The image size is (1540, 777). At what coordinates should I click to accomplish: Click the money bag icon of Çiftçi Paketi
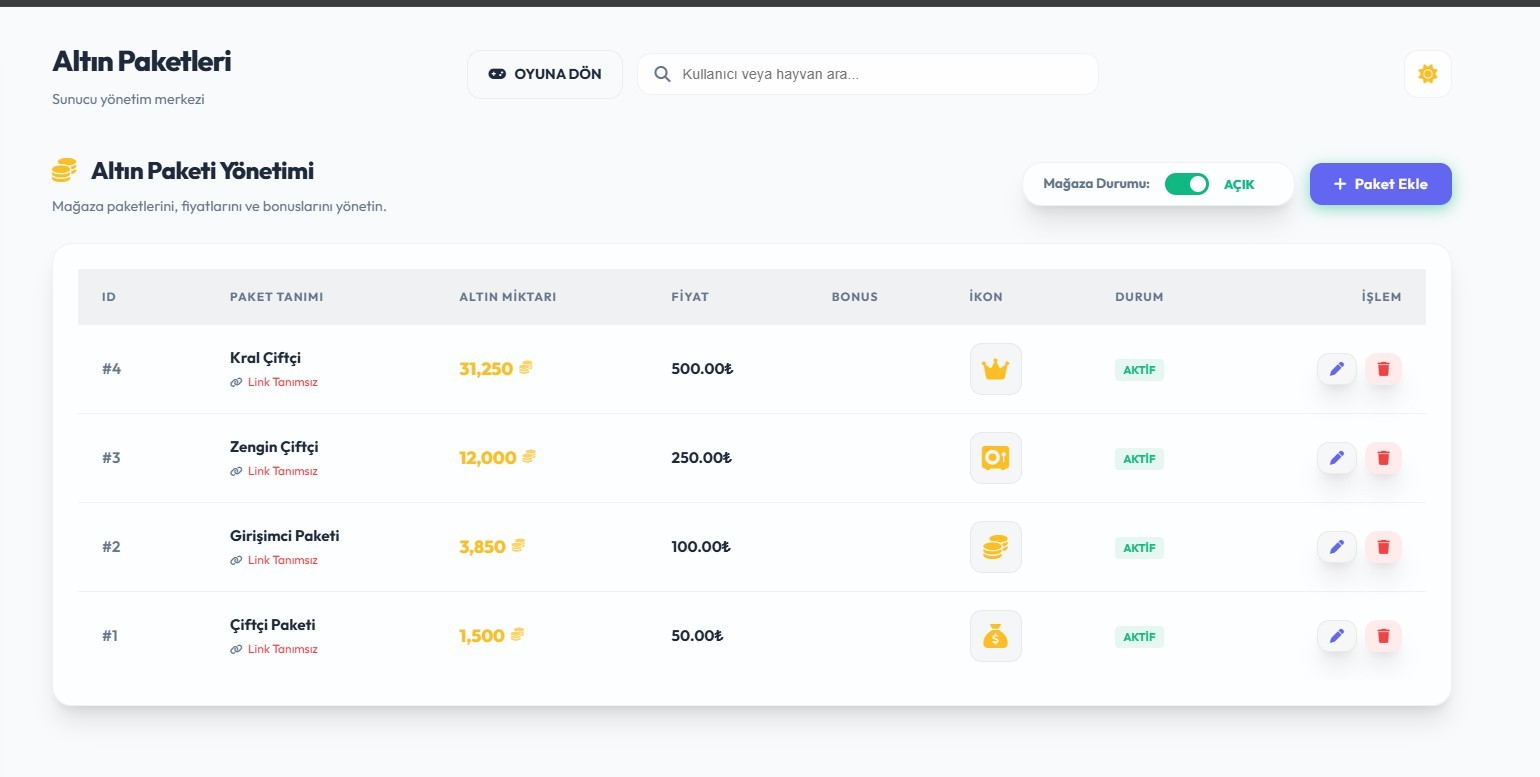pyautogui.click(x=995, y=636)
